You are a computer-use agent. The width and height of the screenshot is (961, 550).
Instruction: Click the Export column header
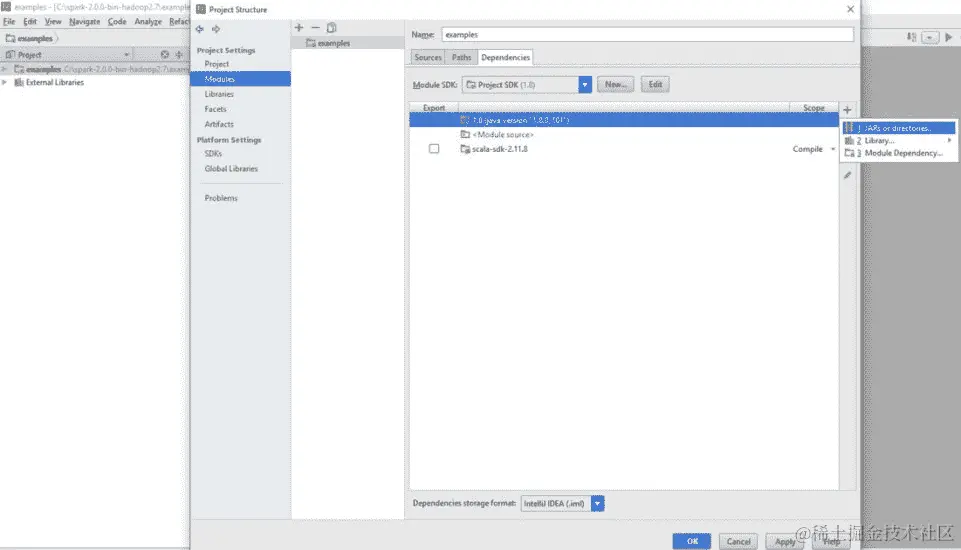434,108
